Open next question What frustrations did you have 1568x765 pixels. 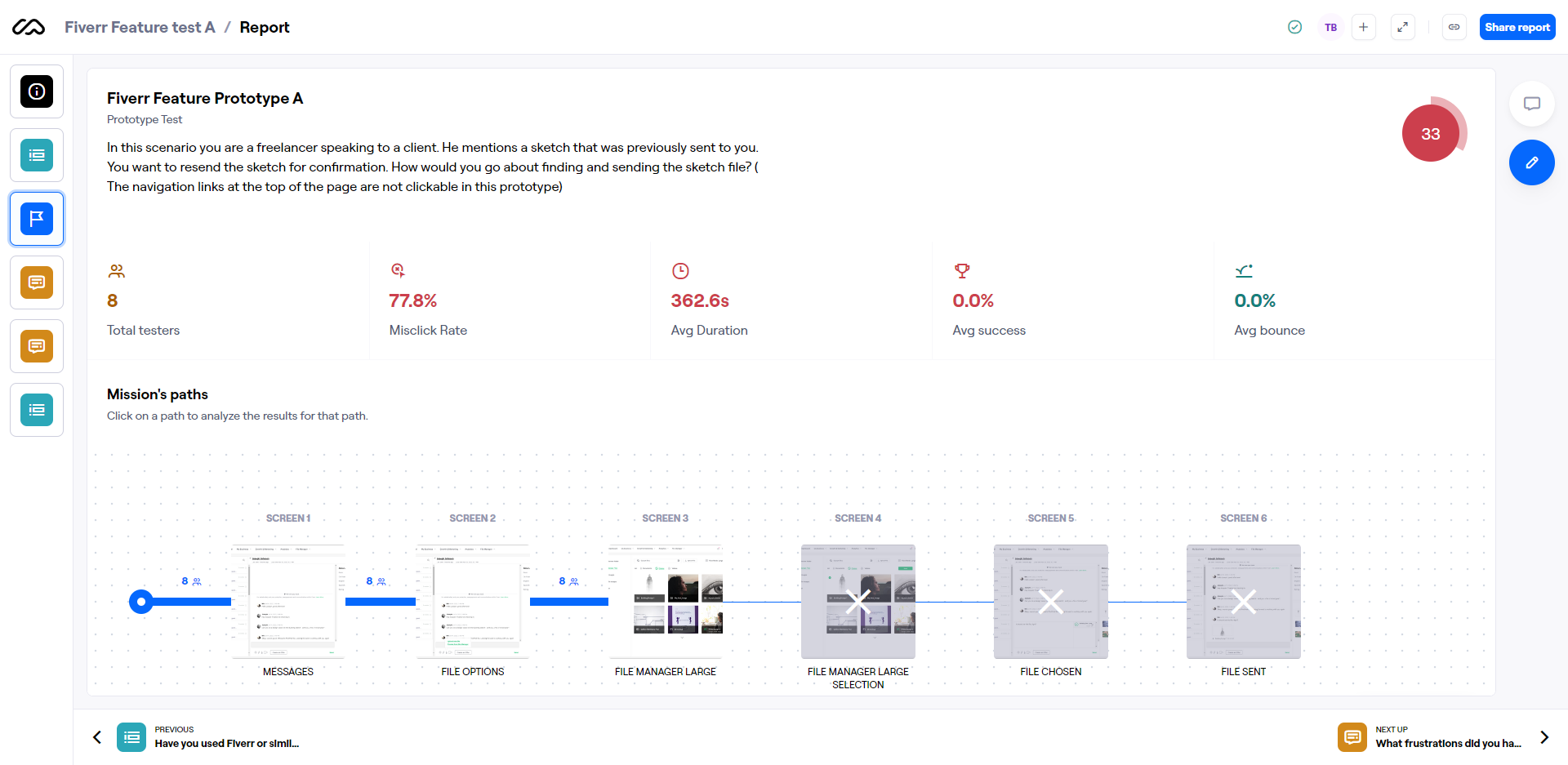point(1449,744)
